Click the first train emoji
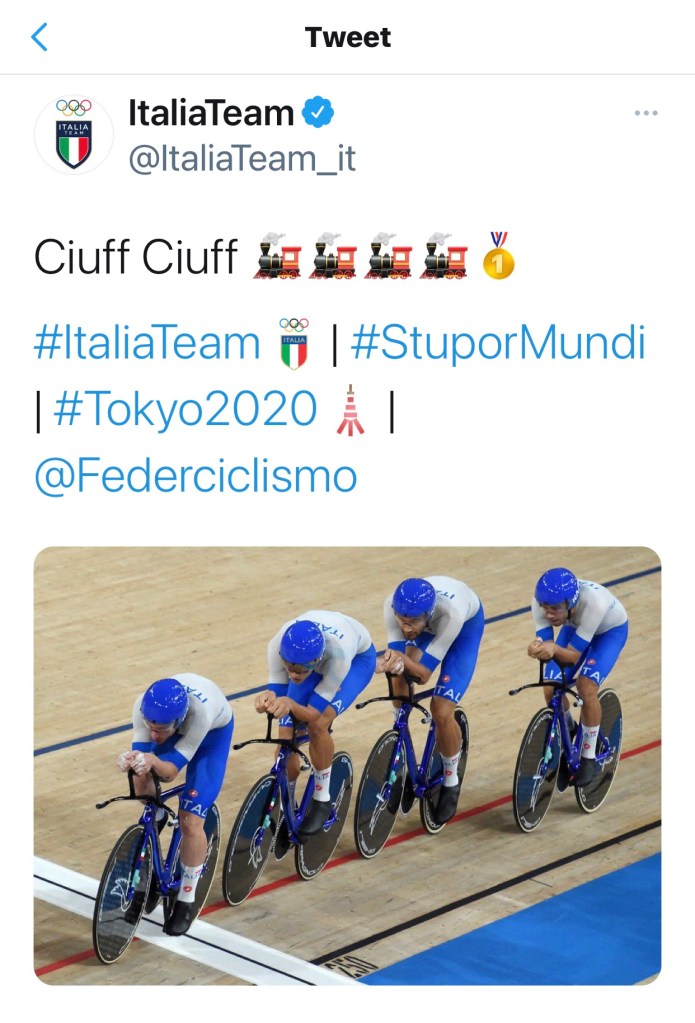Screen dimensions: 695x1023 click(x=278, y=256)
